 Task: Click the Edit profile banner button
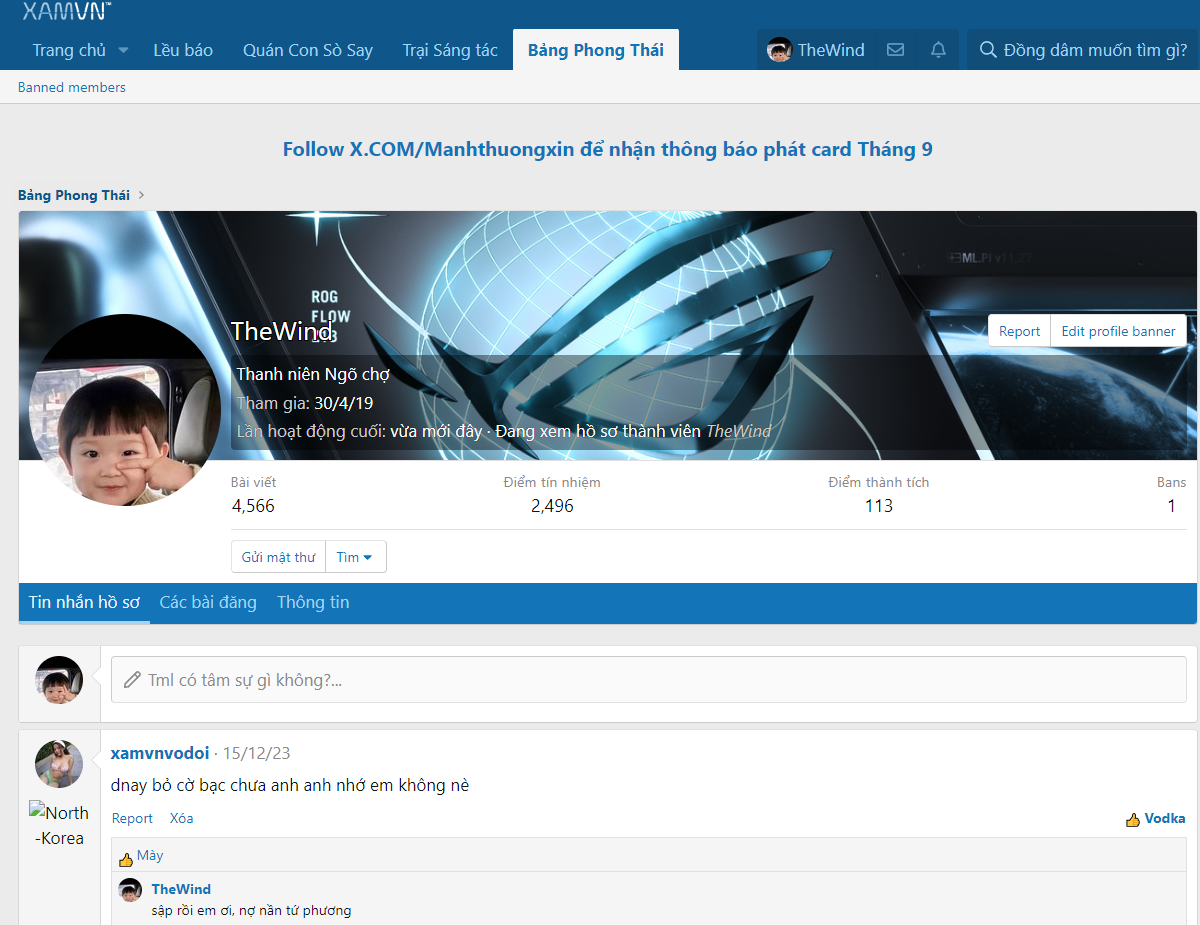point(1118,331)
